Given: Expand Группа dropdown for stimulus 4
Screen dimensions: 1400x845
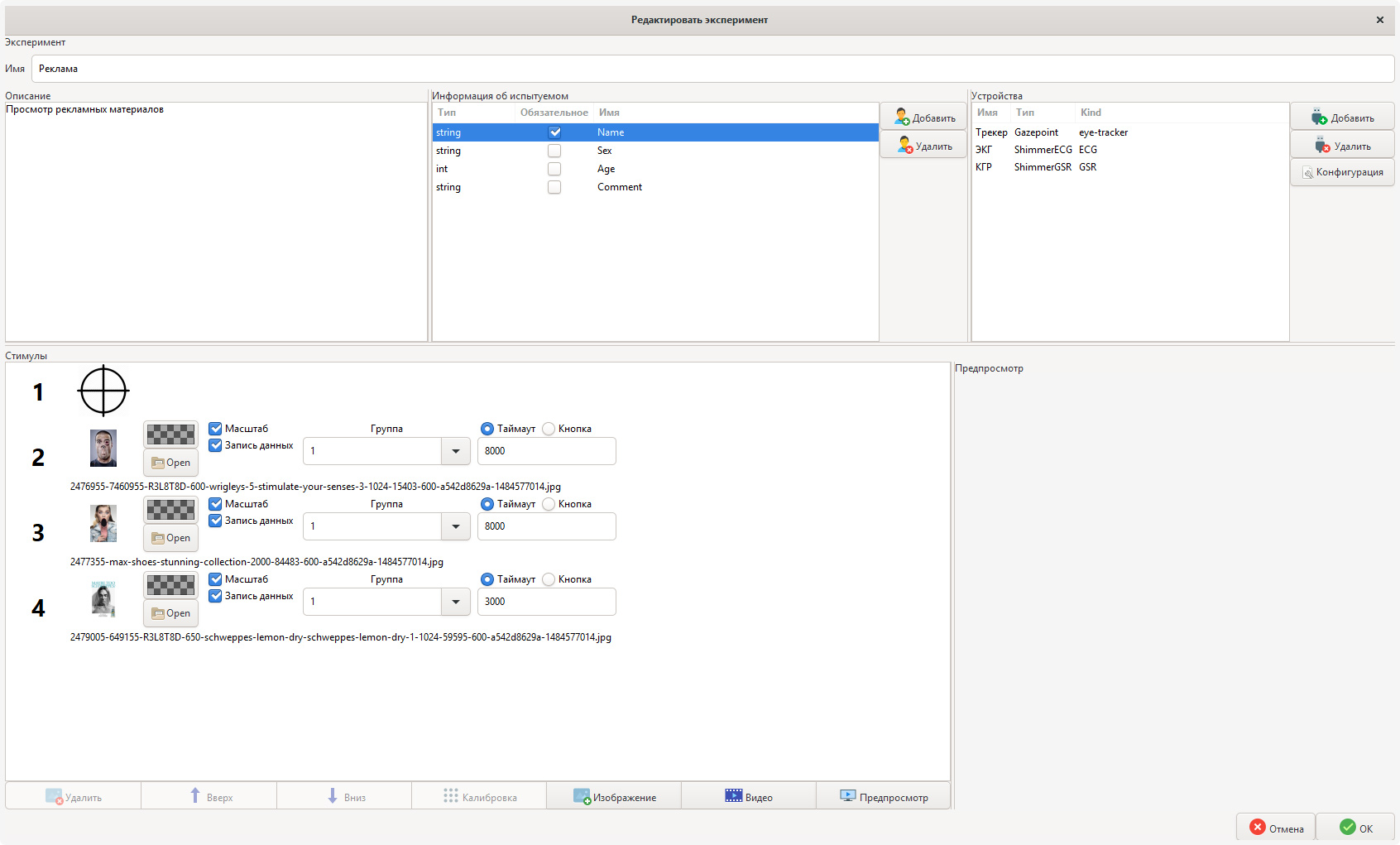Looking at the screenshot, I should click(x=456, y=602).
